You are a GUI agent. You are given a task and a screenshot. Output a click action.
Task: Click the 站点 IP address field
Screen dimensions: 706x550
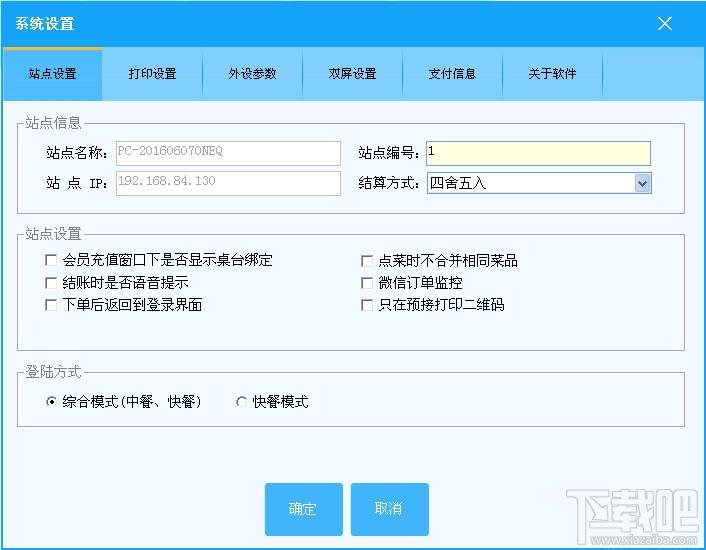(x=228, y=183)
